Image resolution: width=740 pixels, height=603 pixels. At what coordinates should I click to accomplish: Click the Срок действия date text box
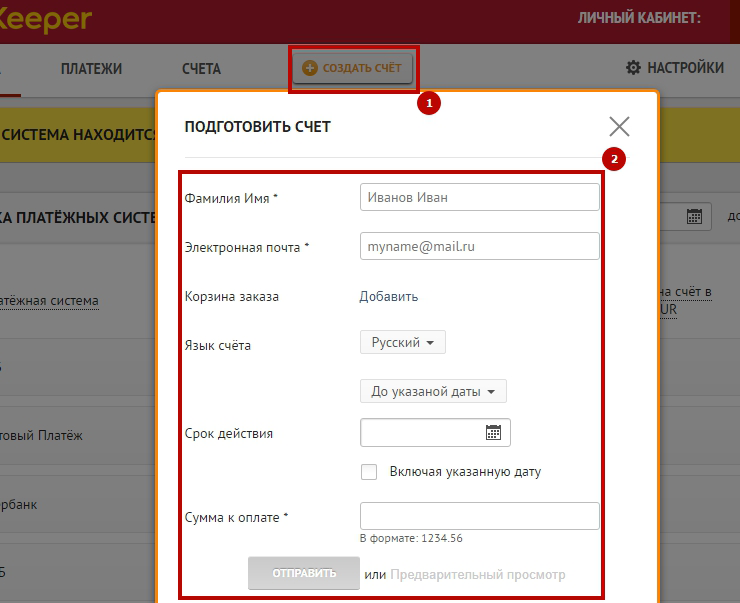tap(421, 433)
